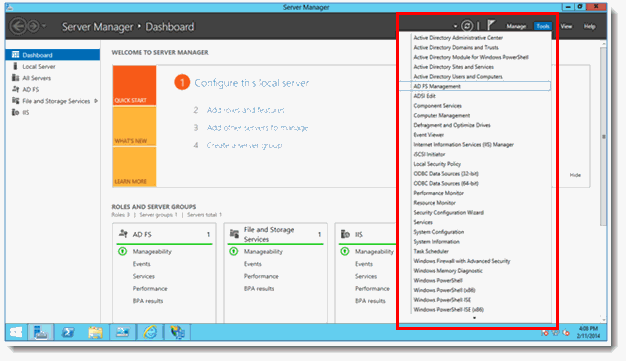Image resolution: width=626 pixels, height=361 pixels.
Task: Click Manageability in AD FS tile
Action: [x=152, y=252]
